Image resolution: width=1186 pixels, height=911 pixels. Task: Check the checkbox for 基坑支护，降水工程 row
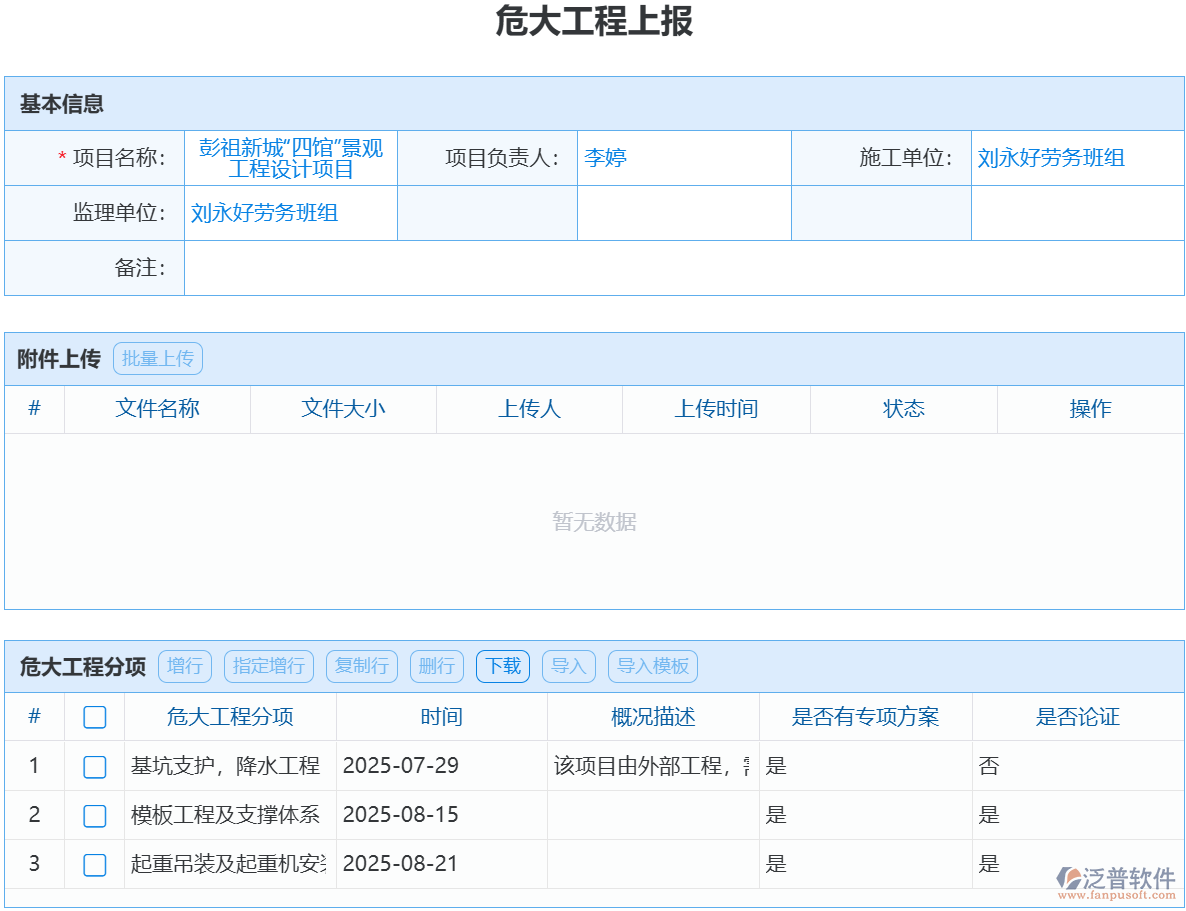tap(94, 766)
